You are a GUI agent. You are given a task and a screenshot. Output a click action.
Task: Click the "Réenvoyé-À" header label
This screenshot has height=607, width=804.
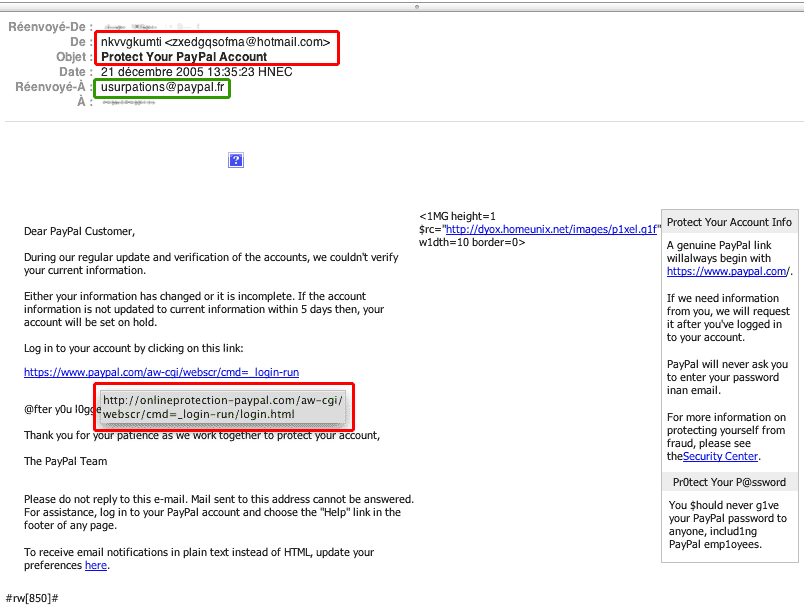pos(52,87)
